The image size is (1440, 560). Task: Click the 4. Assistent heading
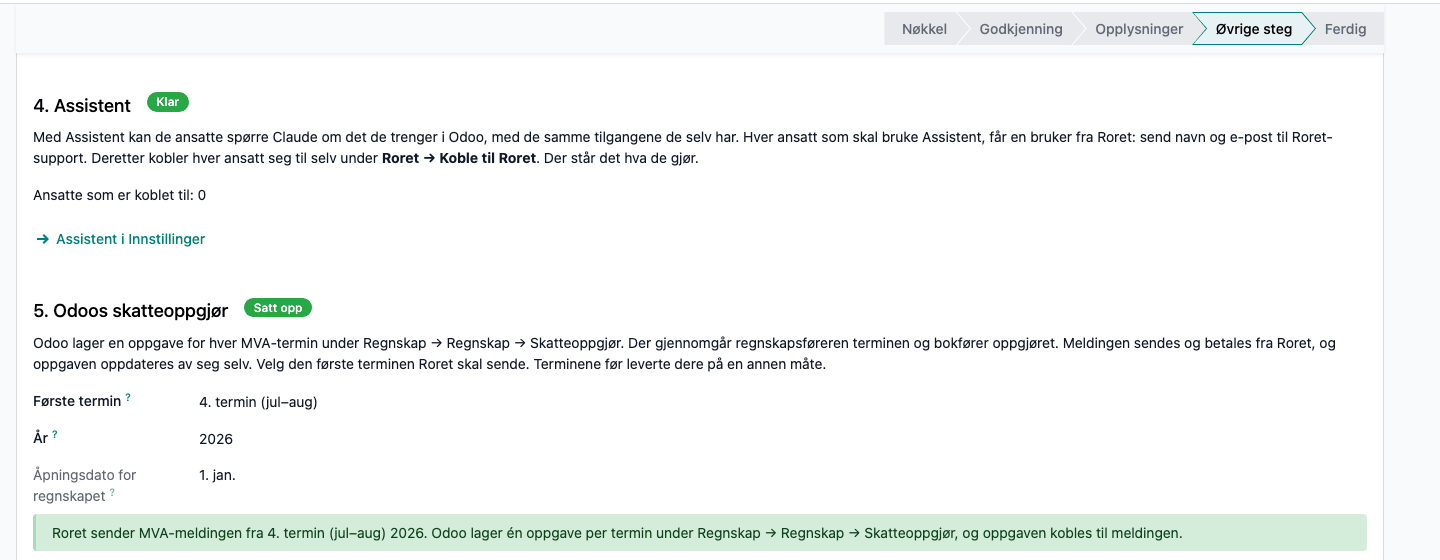coord(82,105)
